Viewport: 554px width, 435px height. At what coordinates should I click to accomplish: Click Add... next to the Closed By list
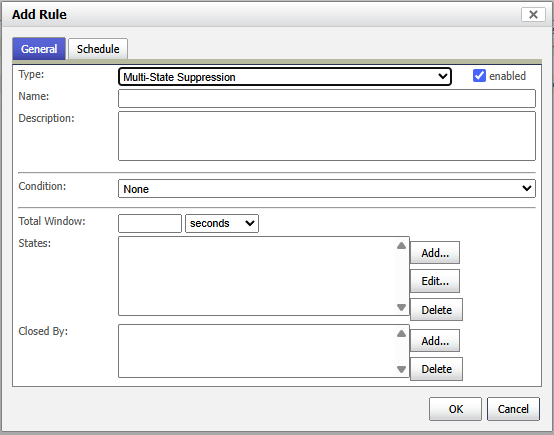pyautogui.click(x=435, y=341)
